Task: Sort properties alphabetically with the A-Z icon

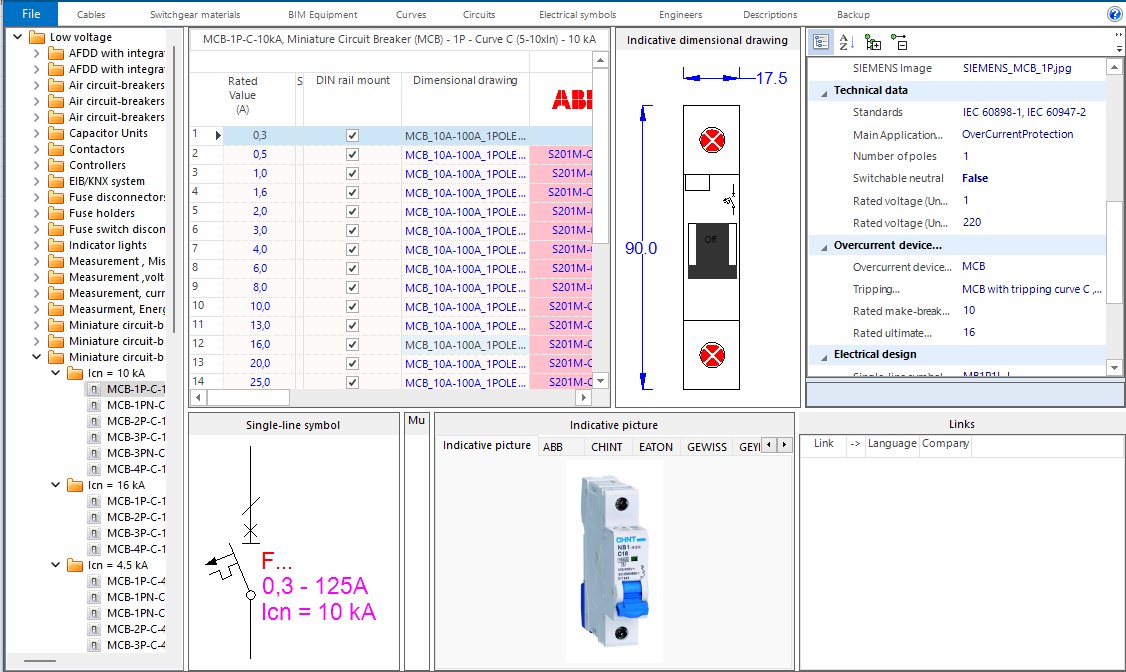Action: (x=846, y=42)
